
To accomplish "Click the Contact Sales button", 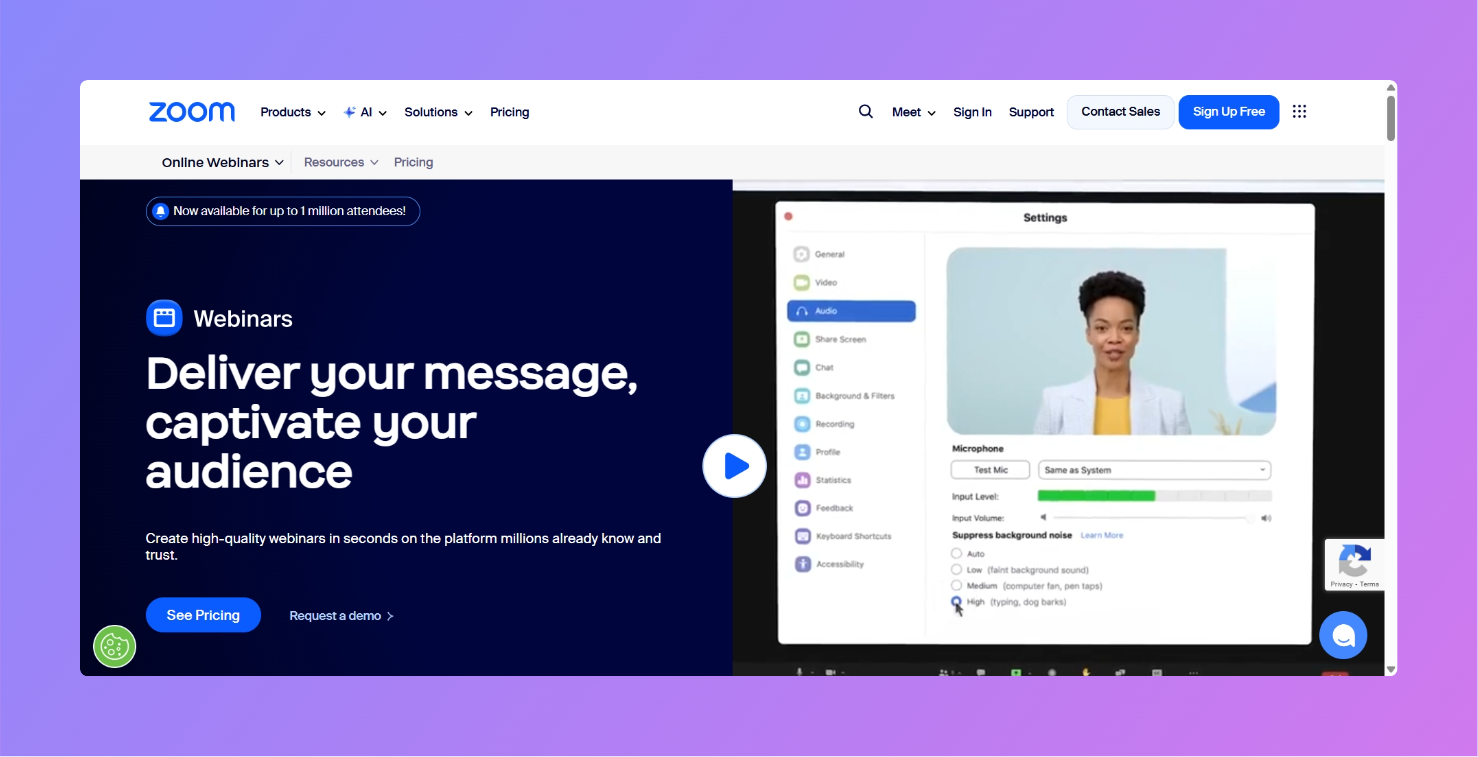I will click(1121, 112).
